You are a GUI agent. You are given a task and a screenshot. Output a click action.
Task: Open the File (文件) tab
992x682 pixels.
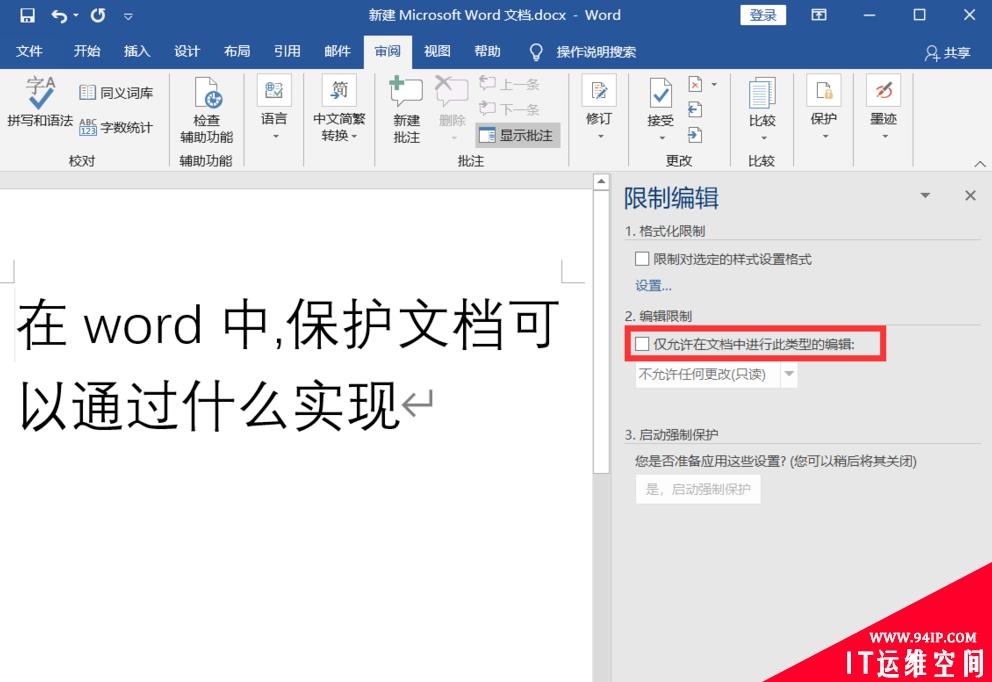click(x=29, y=51)
